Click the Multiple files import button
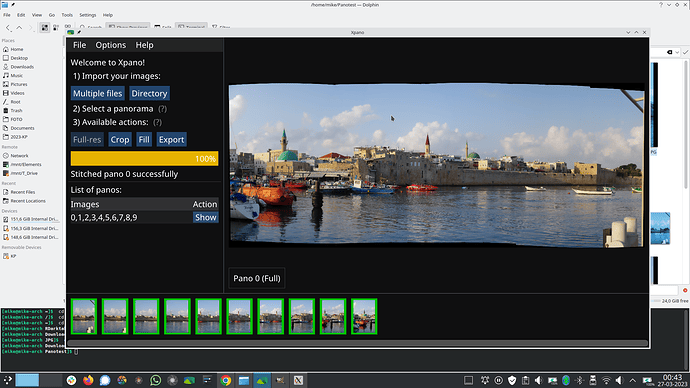 (x=98, y=93)
